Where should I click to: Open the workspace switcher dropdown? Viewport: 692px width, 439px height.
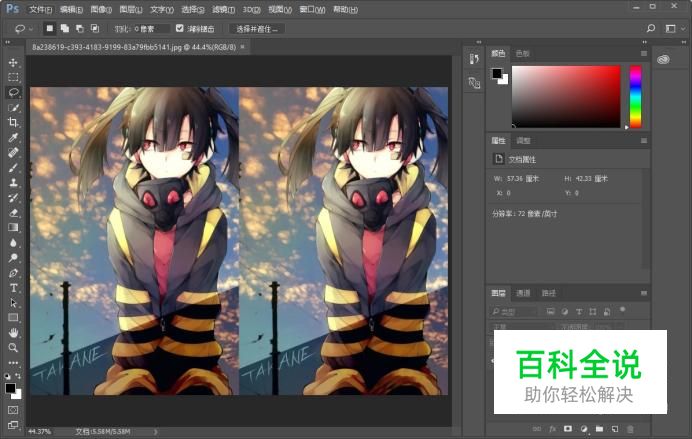pos(675,29)
